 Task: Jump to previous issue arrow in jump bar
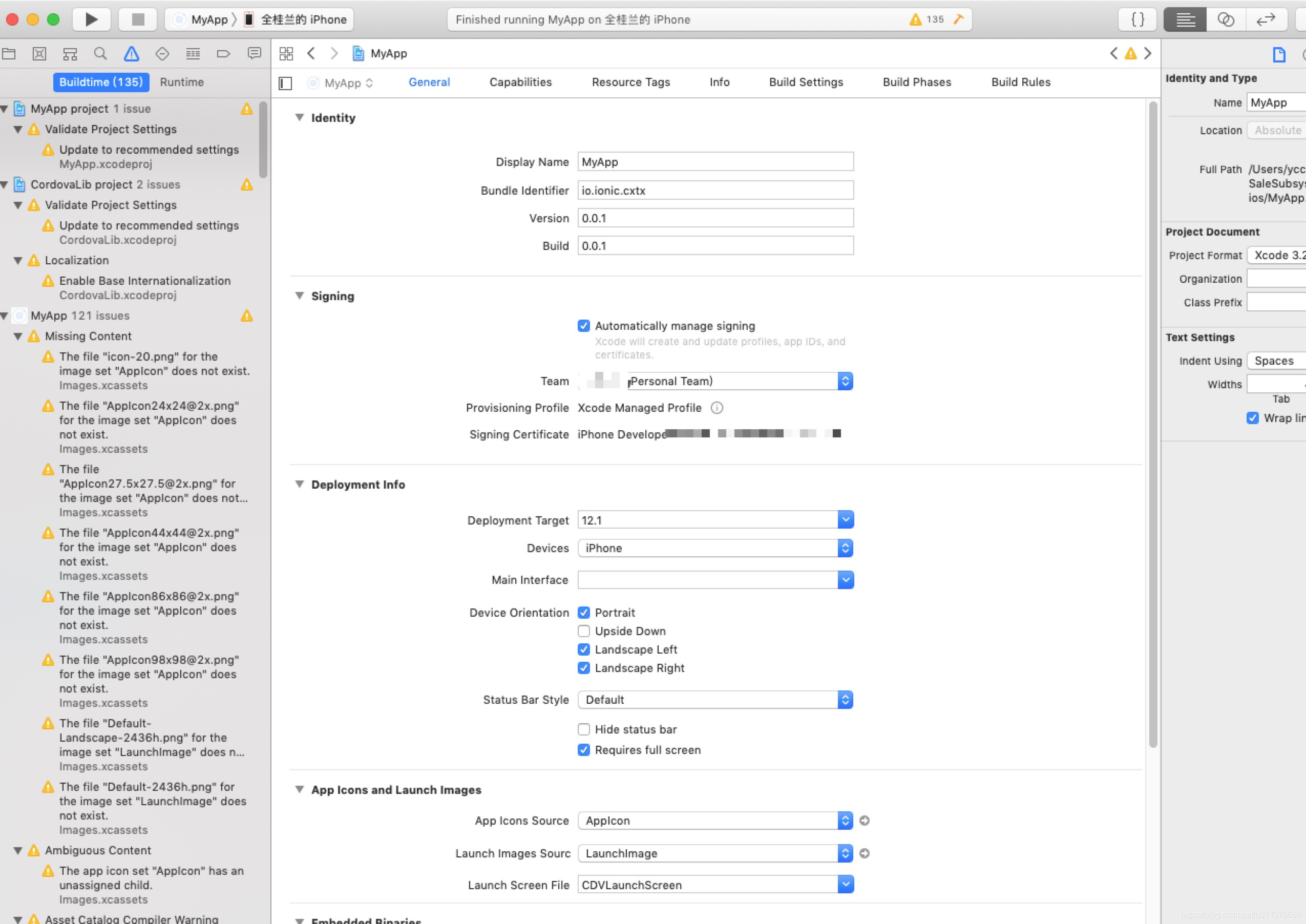(x=1113, y=53)
